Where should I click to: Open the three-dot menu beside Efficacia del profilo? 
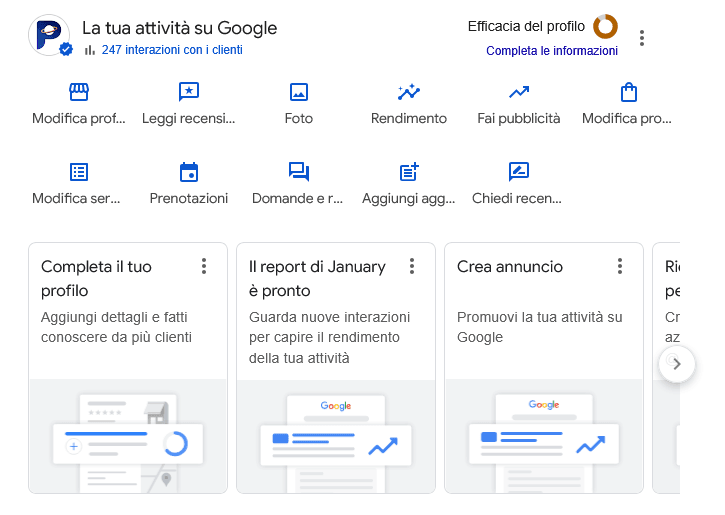click(642, 38)
